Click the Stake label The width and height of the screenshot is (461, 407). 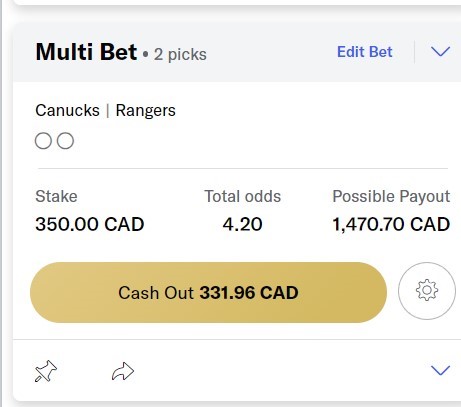tap(56, 196)
